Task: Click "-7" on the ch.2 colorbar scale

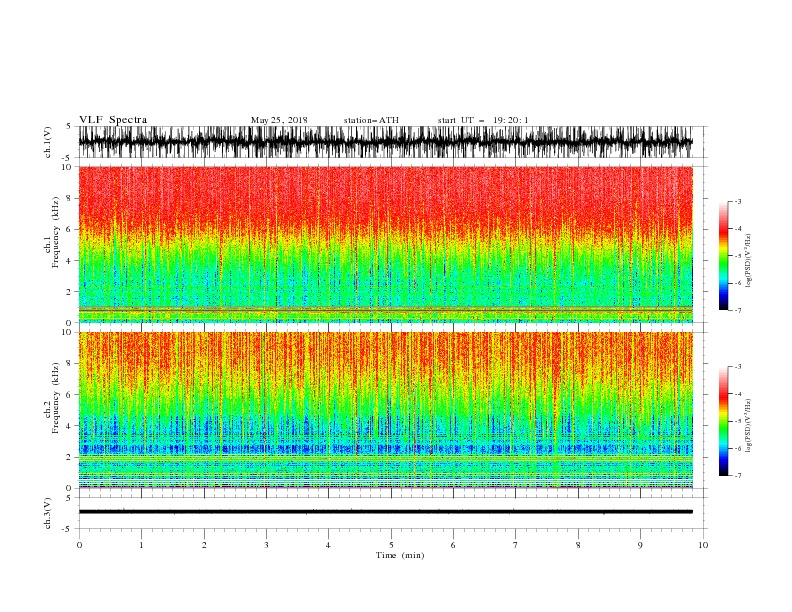Action: 738,475
